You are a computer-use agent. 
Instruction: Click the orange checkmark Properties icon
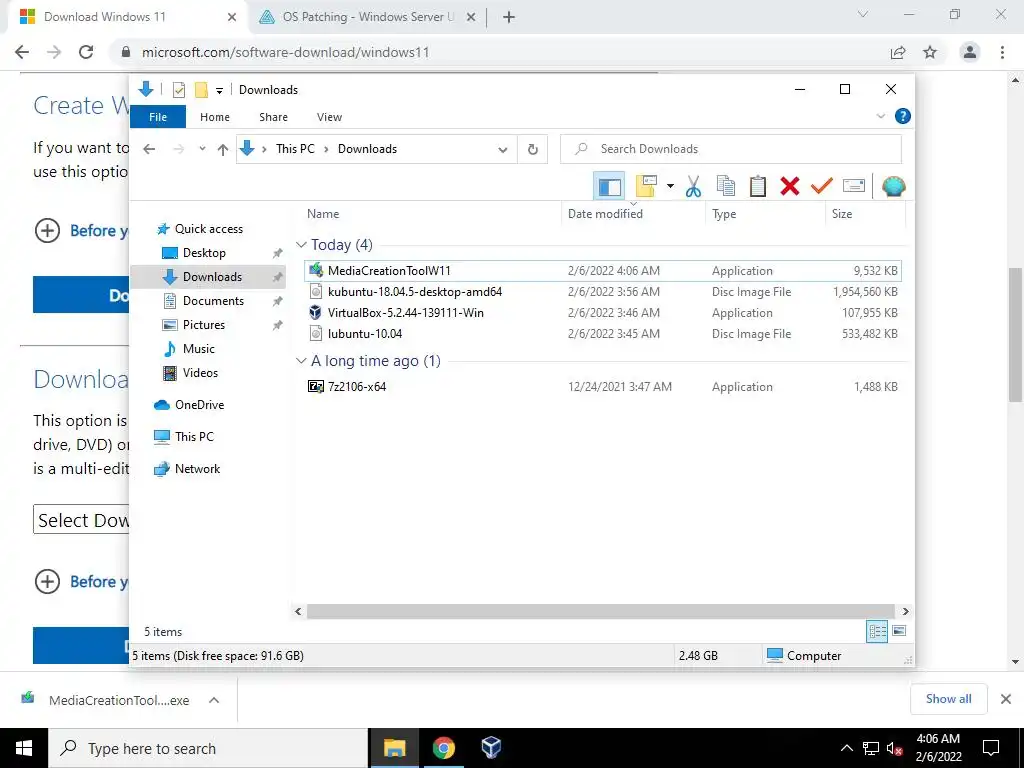(x=822, y=187)
